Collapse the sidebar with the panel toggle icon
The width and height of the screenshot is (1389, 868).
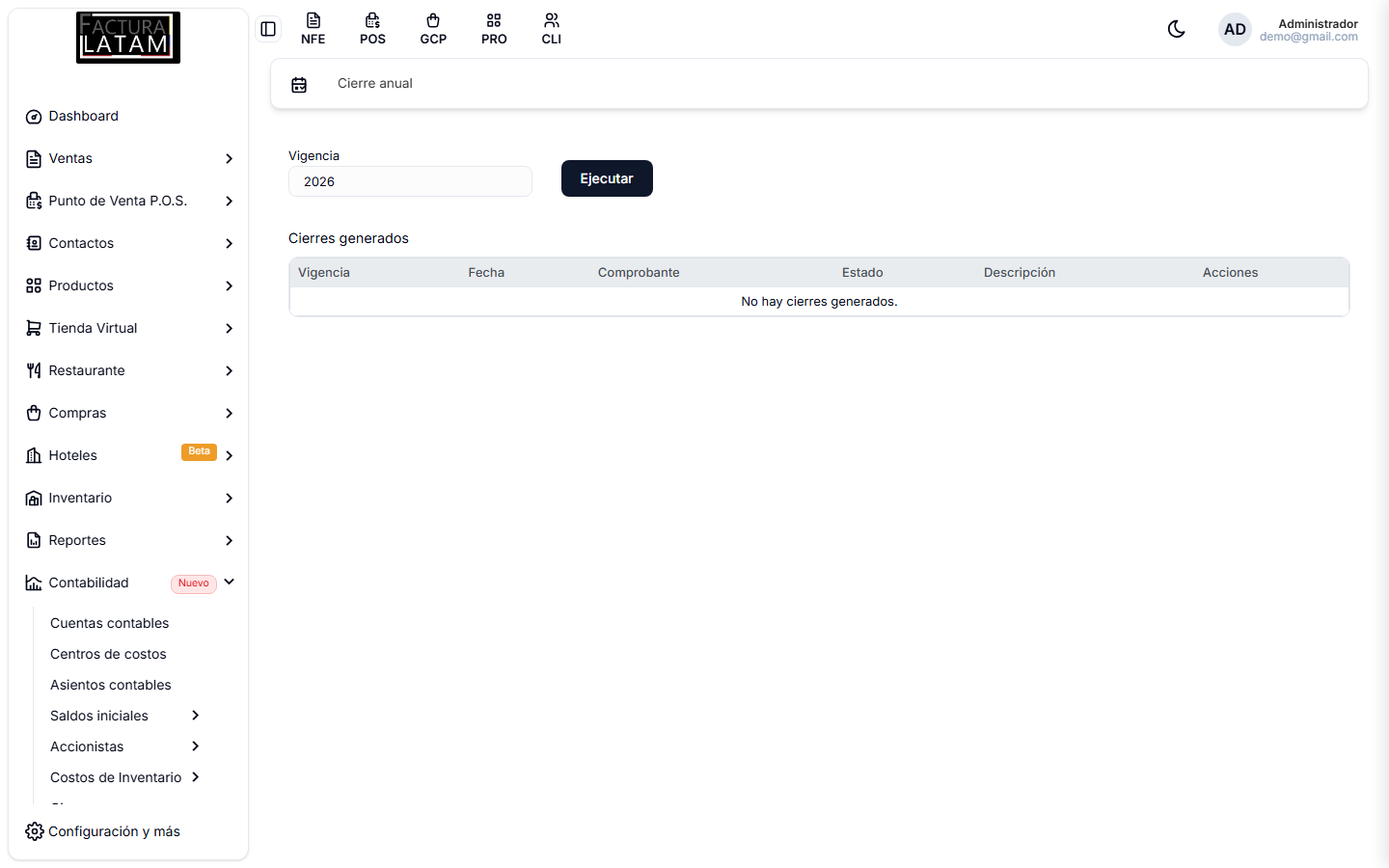(x=268, y=29)
